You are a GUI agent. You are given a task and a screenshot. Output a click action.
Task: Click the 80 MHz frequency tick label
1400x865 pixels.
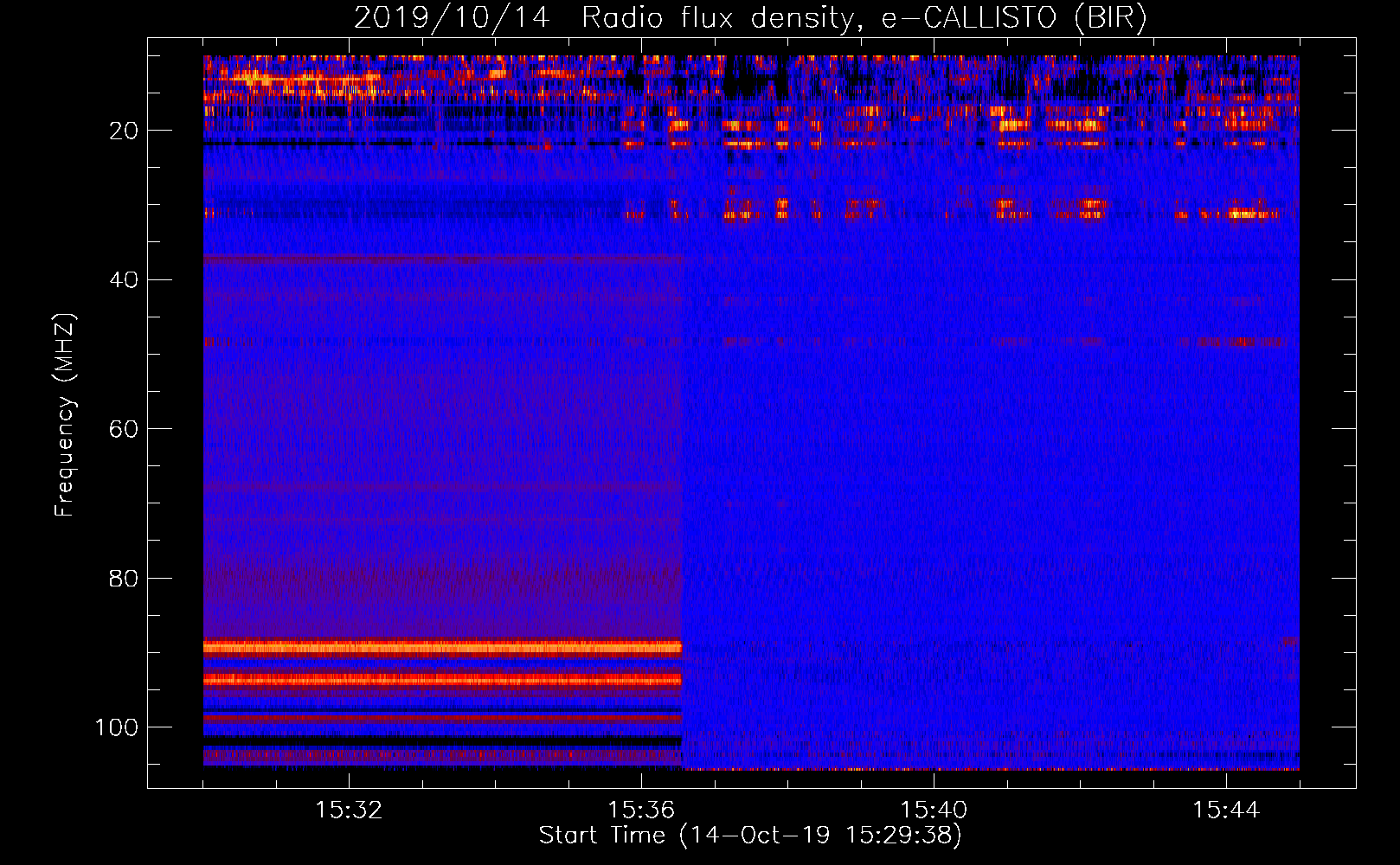coord(124,578)
